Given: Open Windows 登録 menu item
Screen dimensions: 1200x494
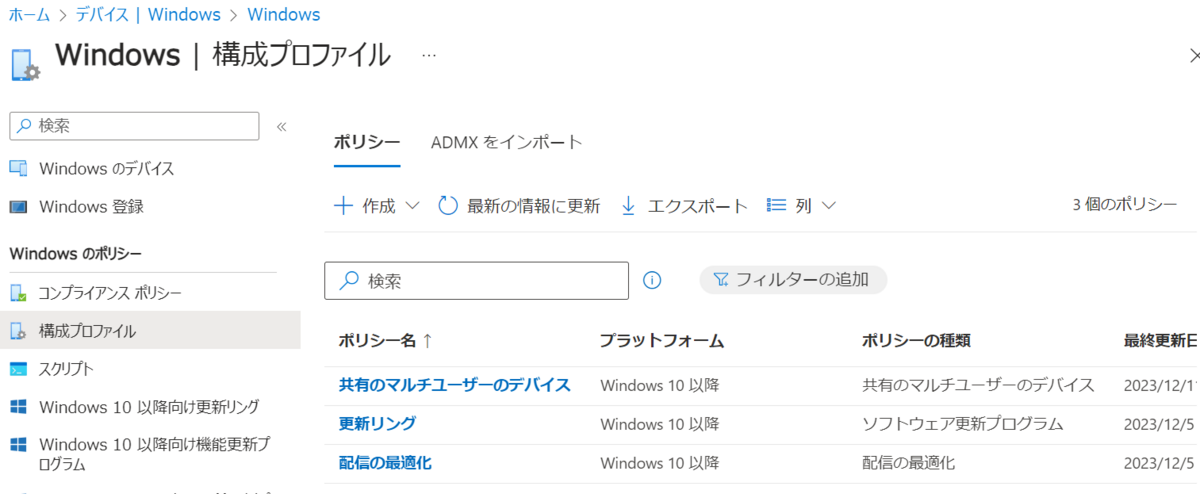Looking at the screenshot, I should pos(91,207).
